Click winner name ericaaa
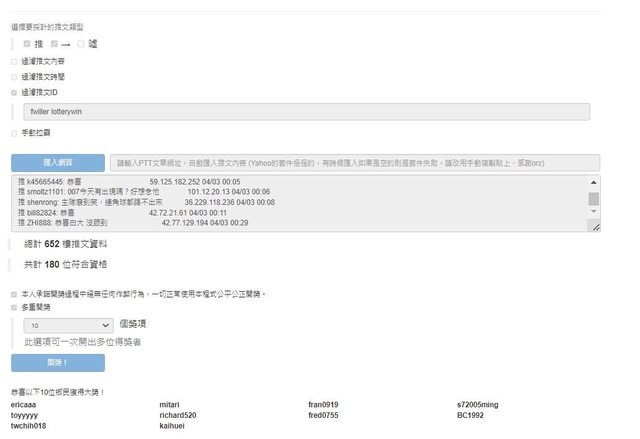Image resolution: width=640 pixels, height=439 pixels. click(x=25, y=403)
